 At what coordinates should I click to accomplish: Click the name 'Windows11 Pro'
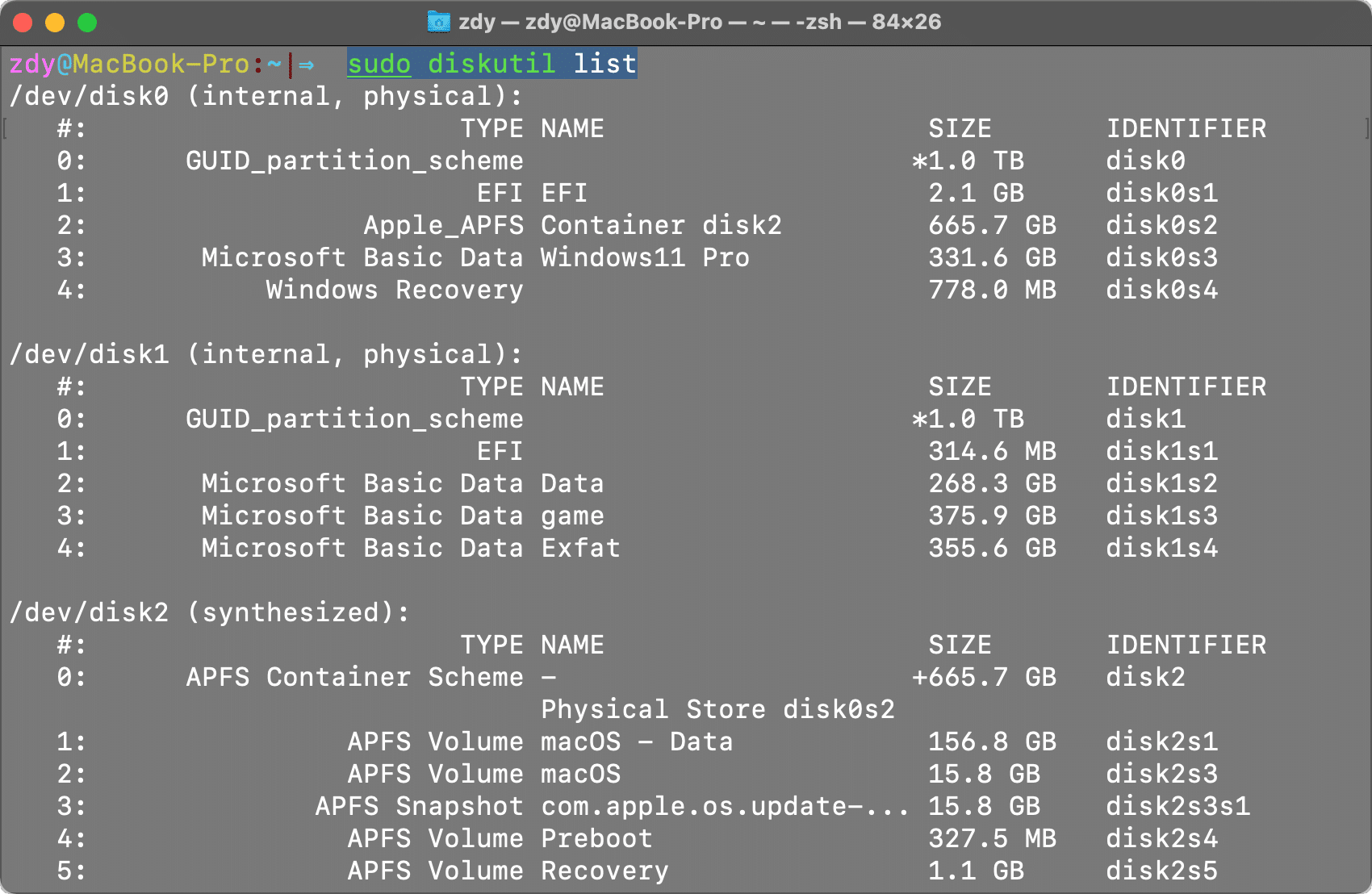(646, 258)
